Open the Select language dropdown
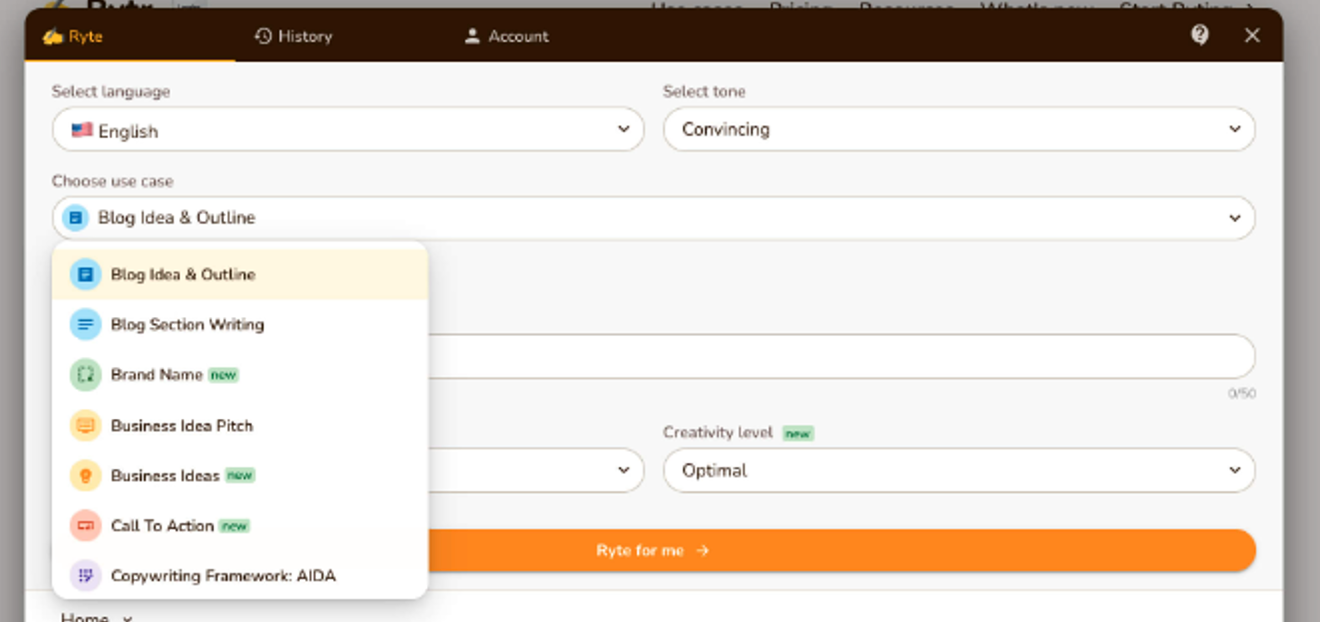 tap(348, 130)
